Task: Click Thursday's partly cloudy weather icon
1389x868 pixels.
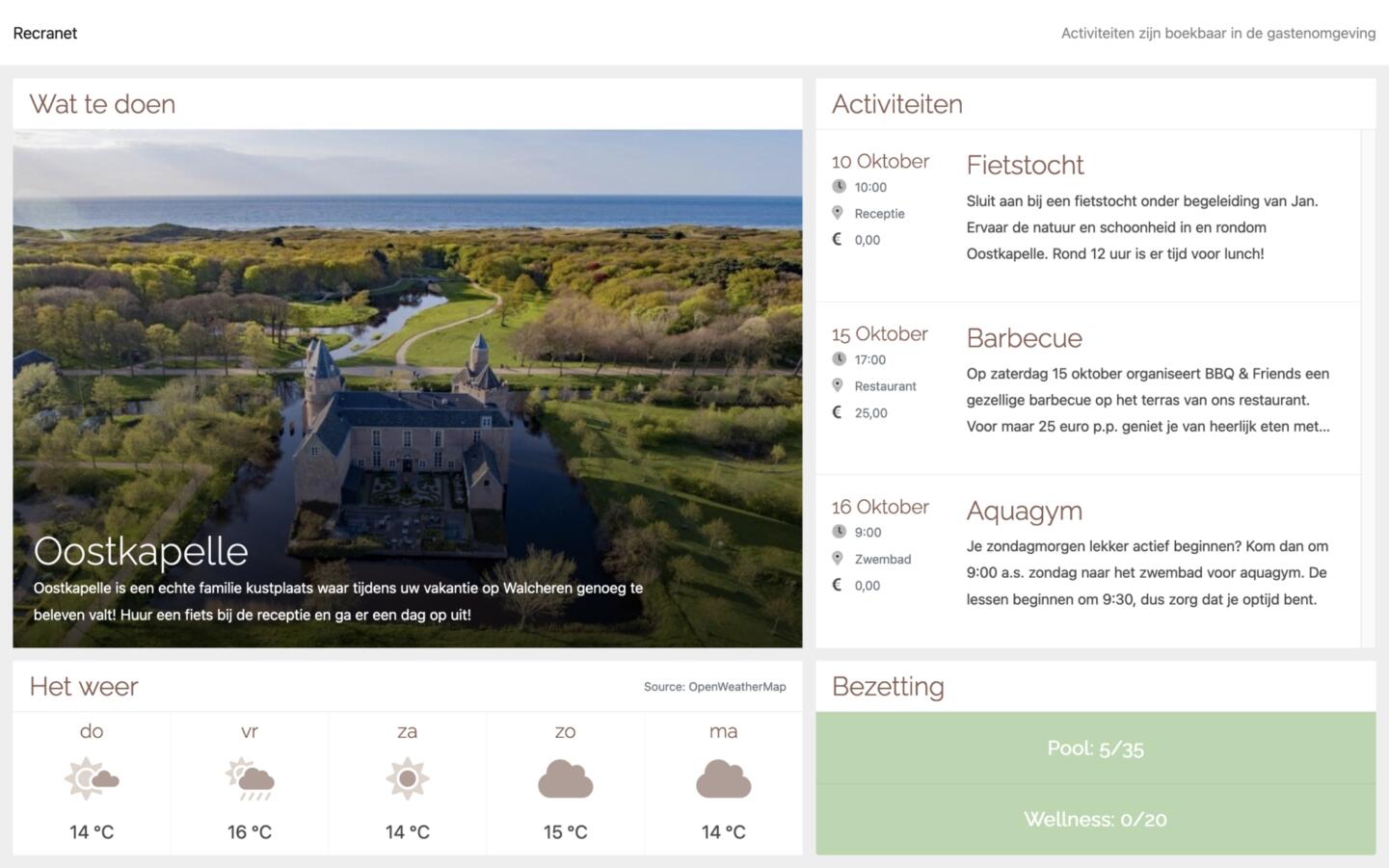Action: [92, 778]
